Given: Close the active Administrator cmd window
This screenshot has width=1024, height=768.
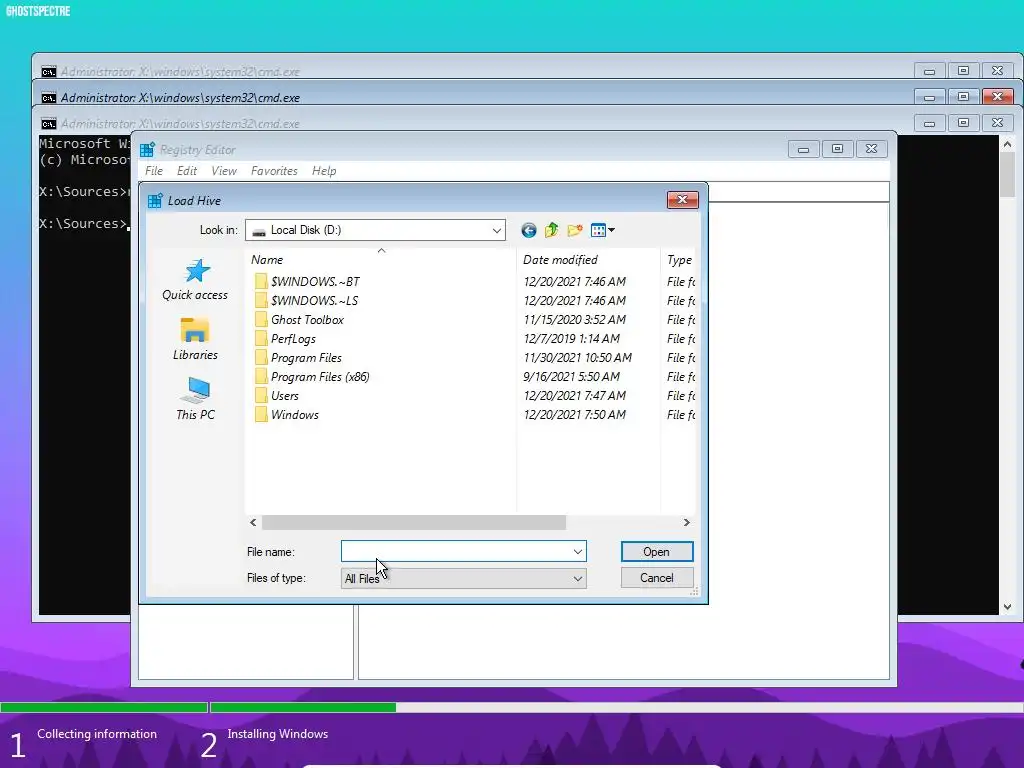Looking at the screenshot, I should [997, 97].
